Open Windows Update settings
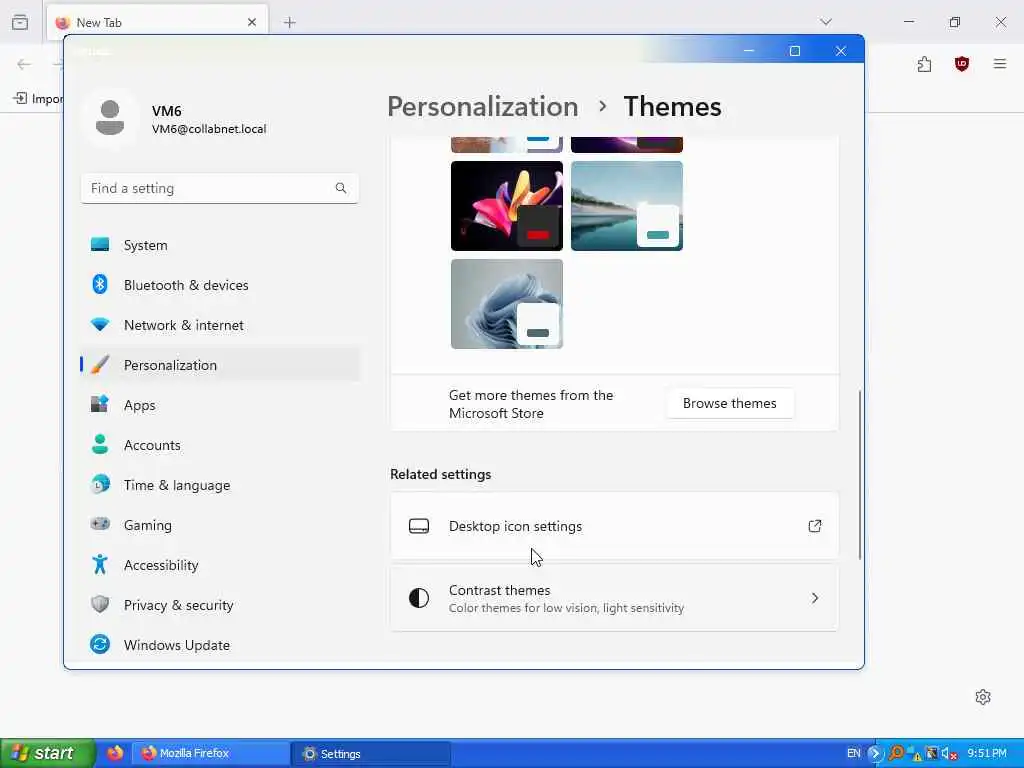This screenshot has height=768, width=1024. point(220,645)
